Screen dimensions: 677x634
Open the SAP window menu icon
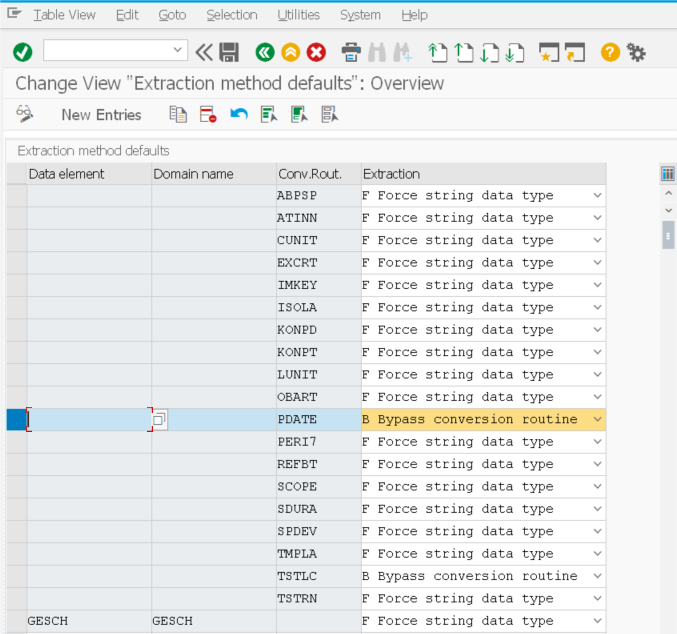tap(14, 14)
